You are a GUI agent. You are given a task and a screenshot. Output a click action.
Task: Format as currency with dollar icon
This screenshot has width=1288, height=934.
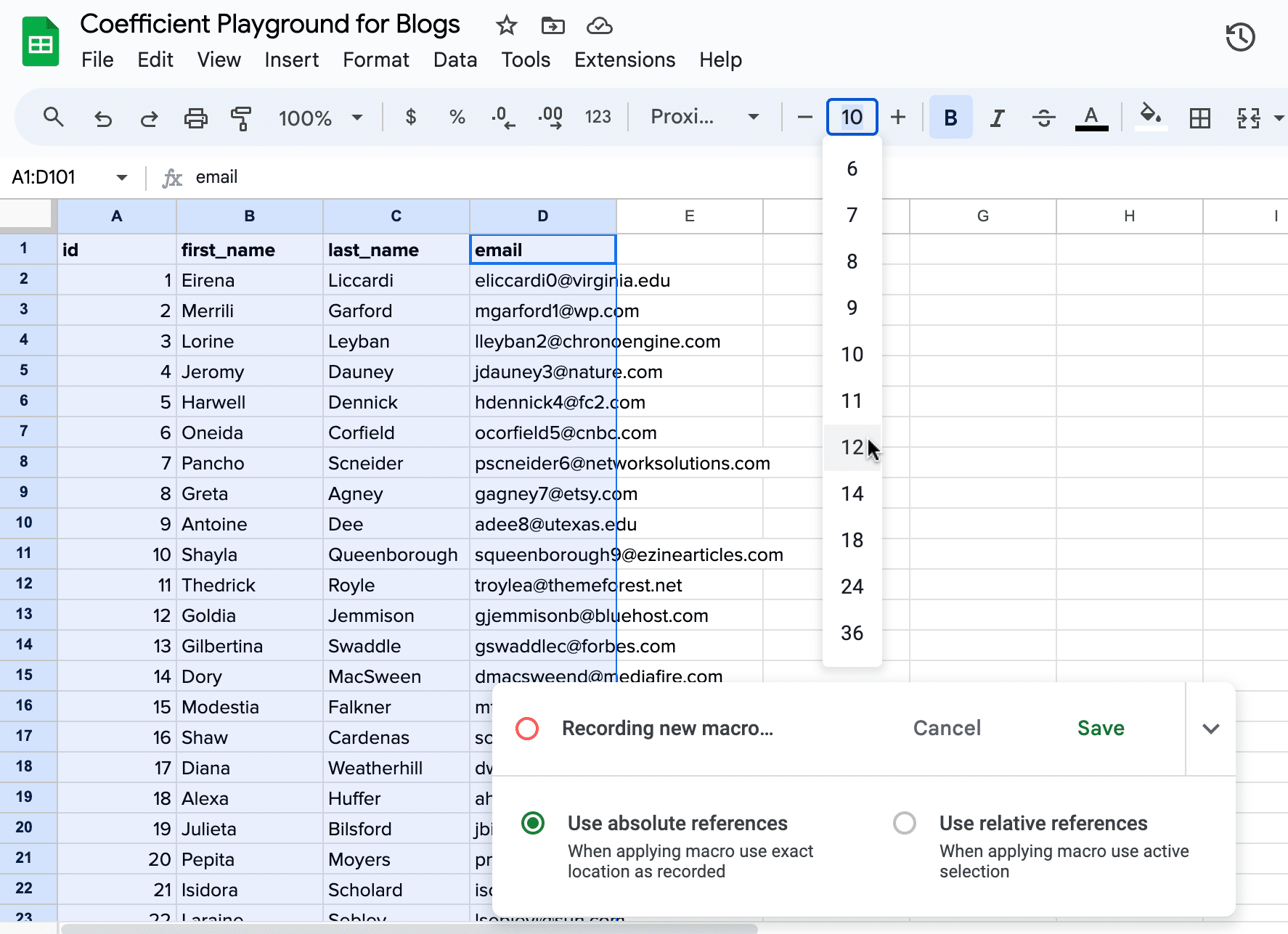411,117
